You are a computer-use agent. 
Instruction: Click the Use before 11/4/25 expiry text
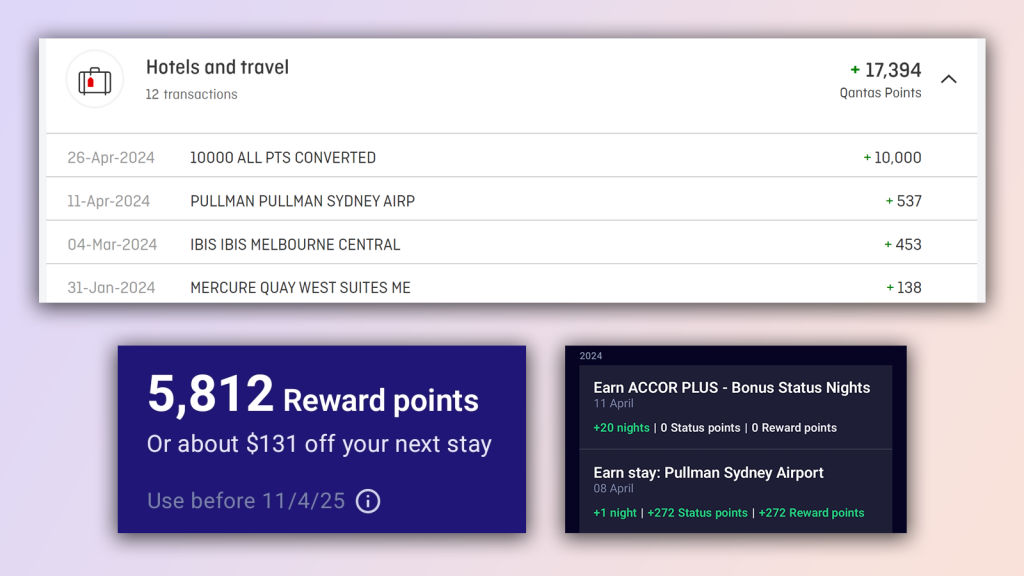click(x=246, y=501)
